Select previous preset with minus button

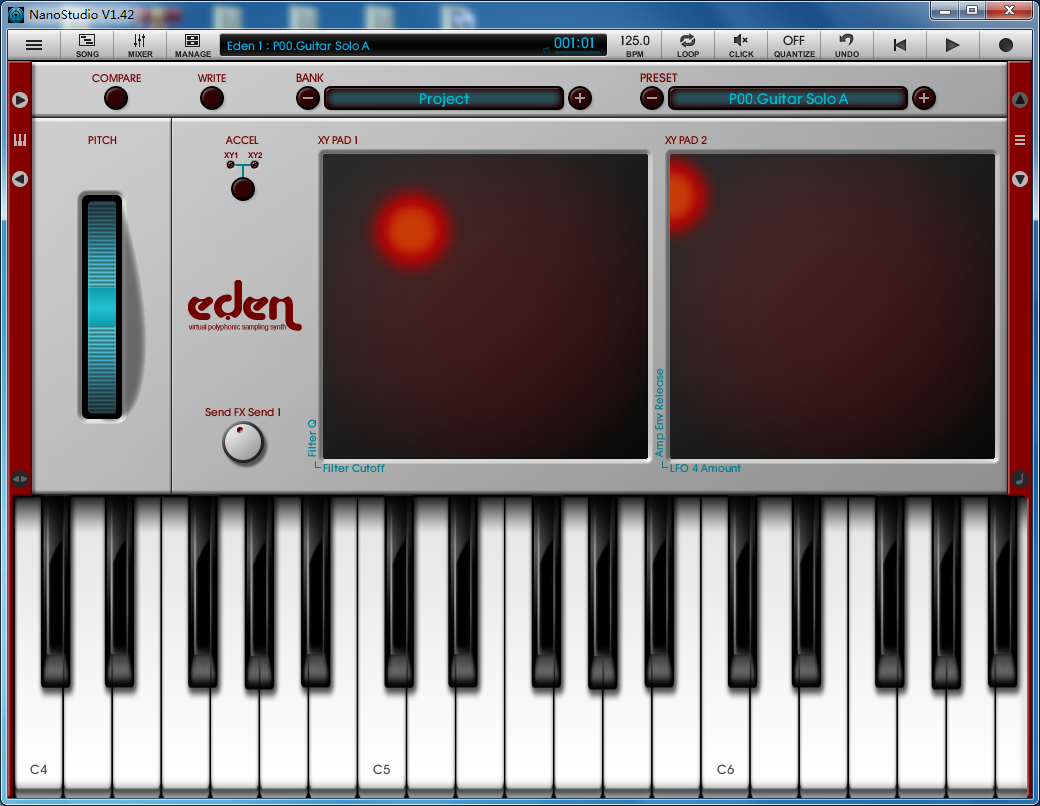pos(652,98)
